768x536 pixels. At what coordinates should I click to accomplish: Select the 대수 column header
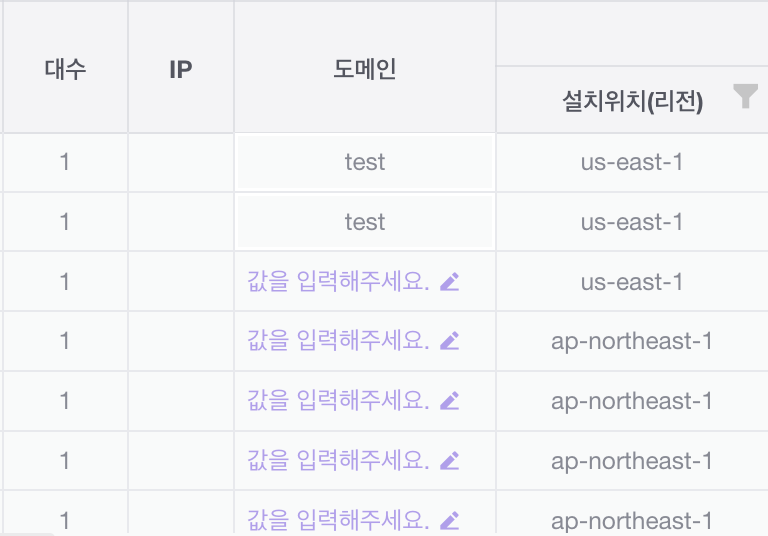pos(65,69)
